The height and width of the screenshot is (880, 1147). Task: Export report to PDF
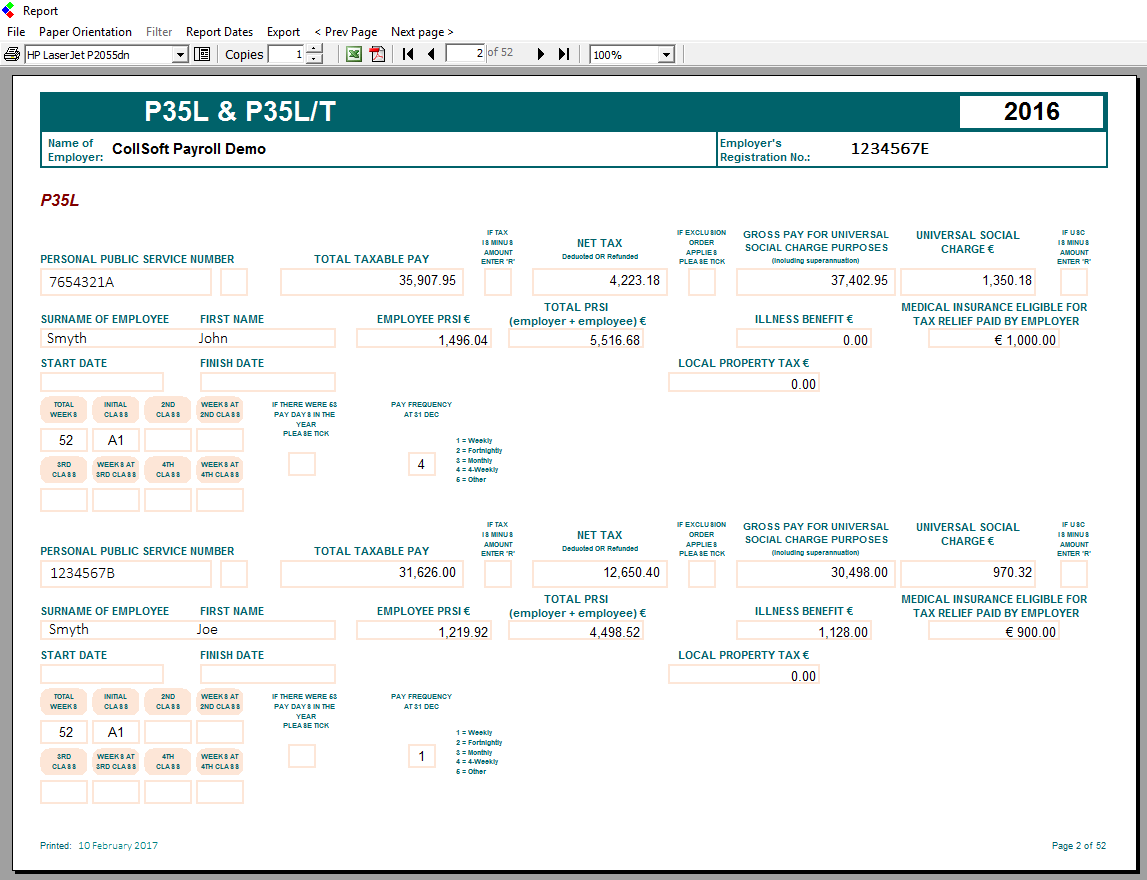click(x=377, y=54)
